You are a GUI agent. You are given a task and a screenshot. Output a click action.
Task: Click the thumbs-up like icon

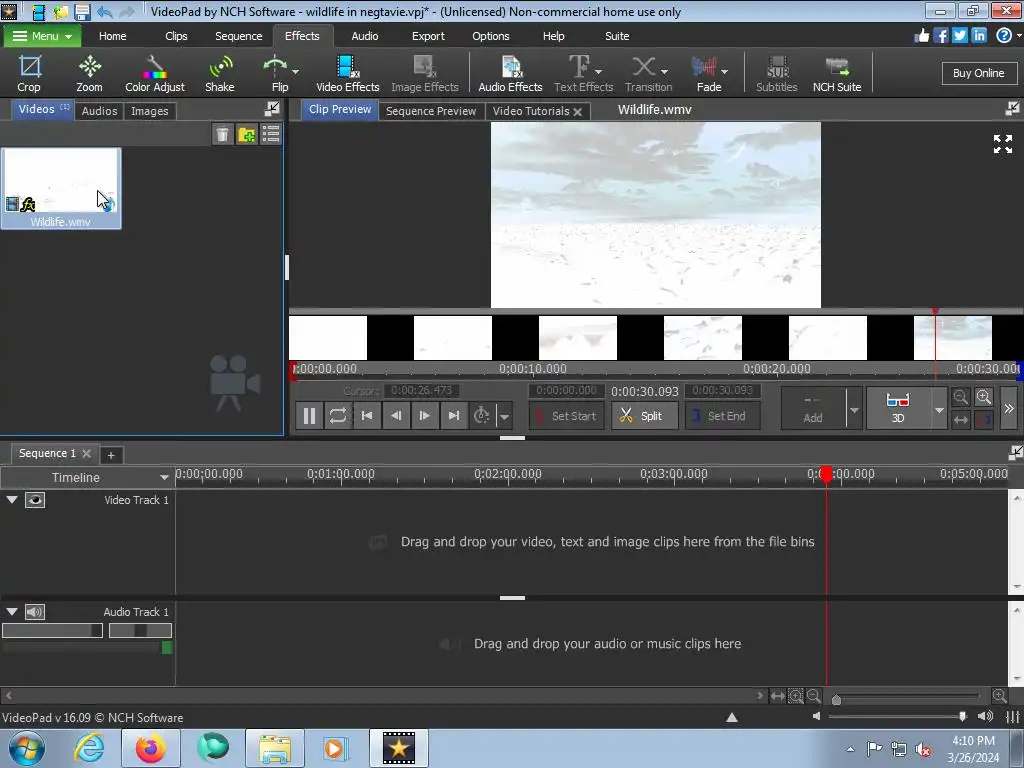921,35
